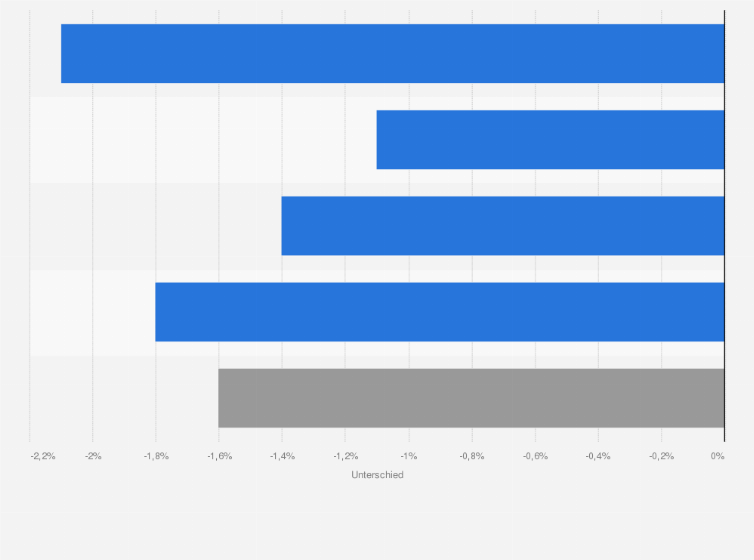Click the longest blue bar at the top
754x560 pixels.
point(392,53)
